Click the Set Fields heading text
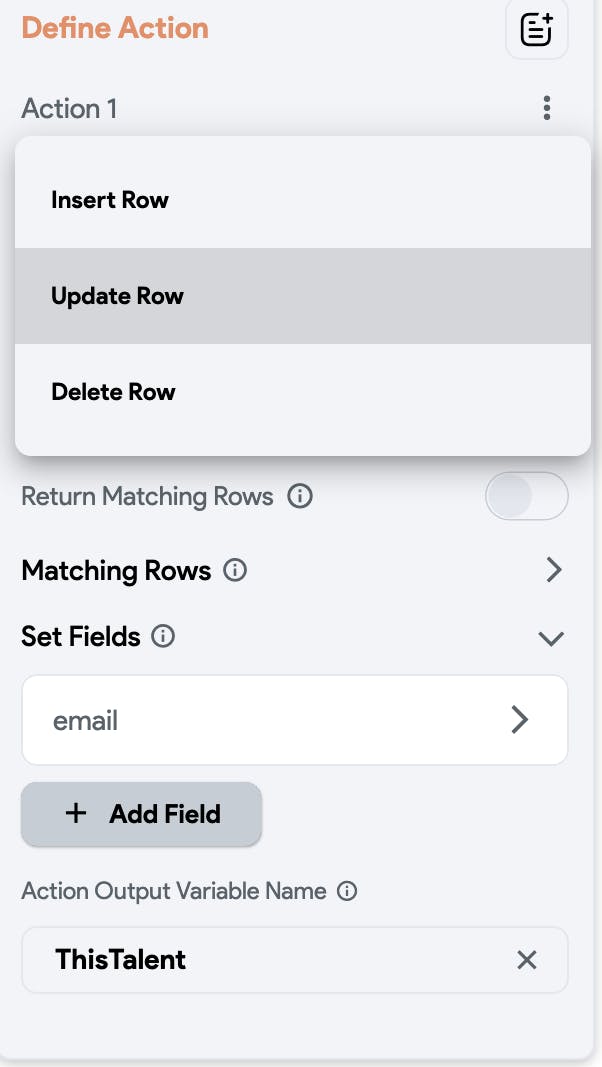This screenshot has height=1067, width=602. coord(81,636)
